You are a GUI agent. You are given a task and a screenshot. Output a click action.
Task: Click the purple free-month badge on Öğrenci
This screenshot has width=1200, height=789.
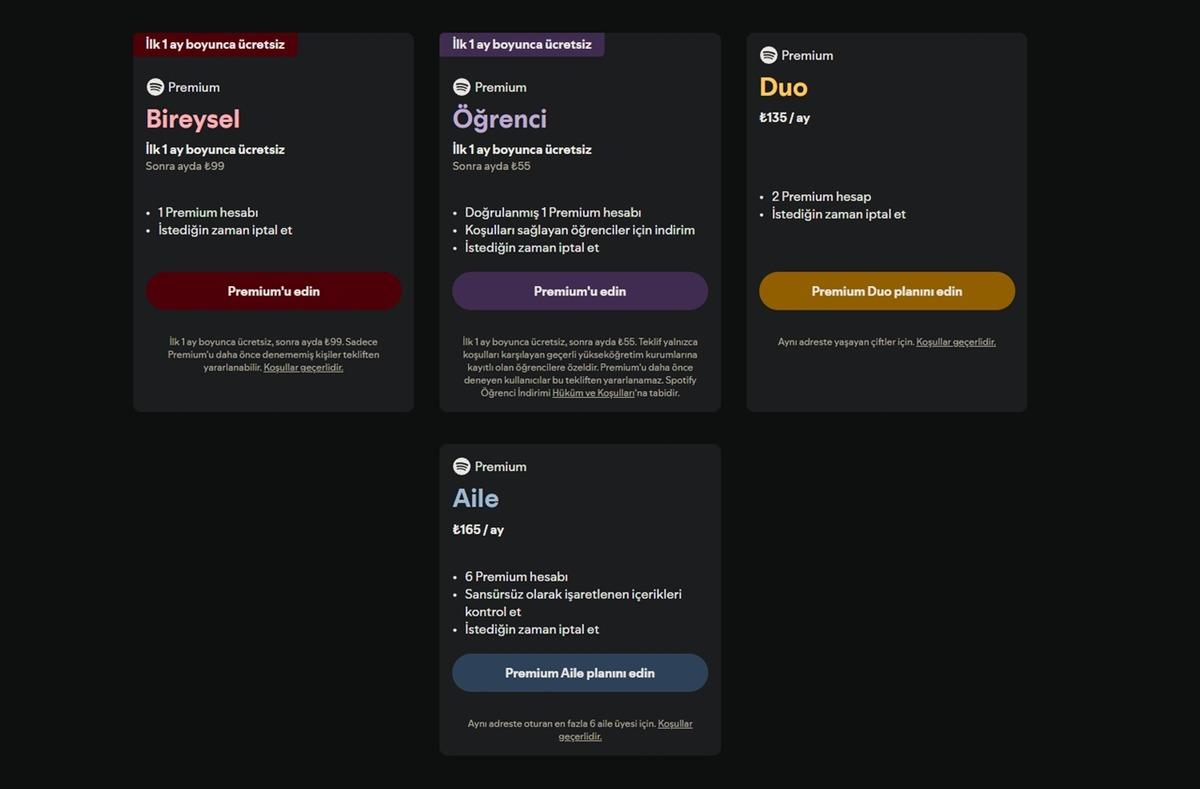(521, 44)
